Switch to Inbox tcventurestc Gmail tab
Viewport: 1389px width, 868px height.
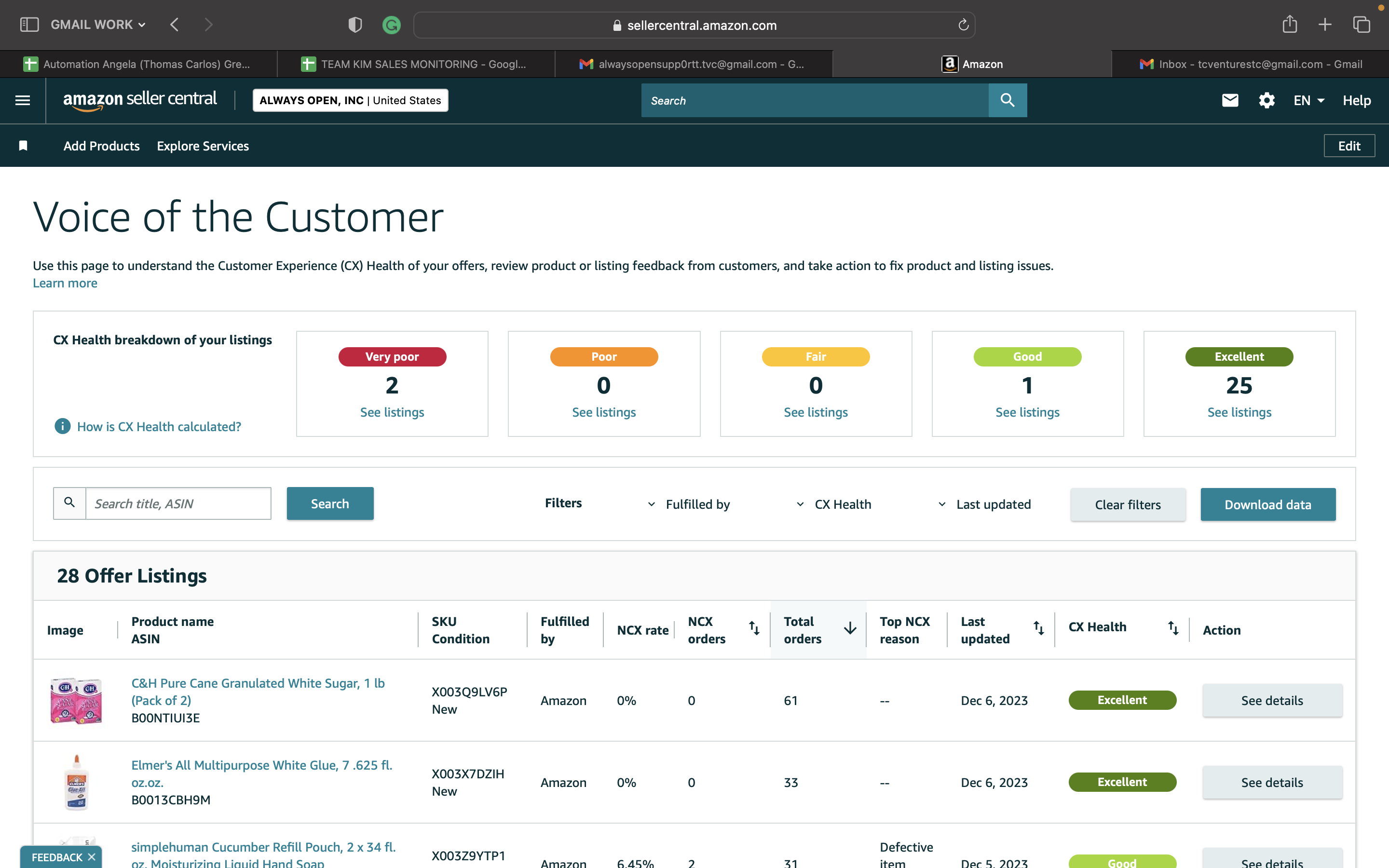pos(1250,64)
